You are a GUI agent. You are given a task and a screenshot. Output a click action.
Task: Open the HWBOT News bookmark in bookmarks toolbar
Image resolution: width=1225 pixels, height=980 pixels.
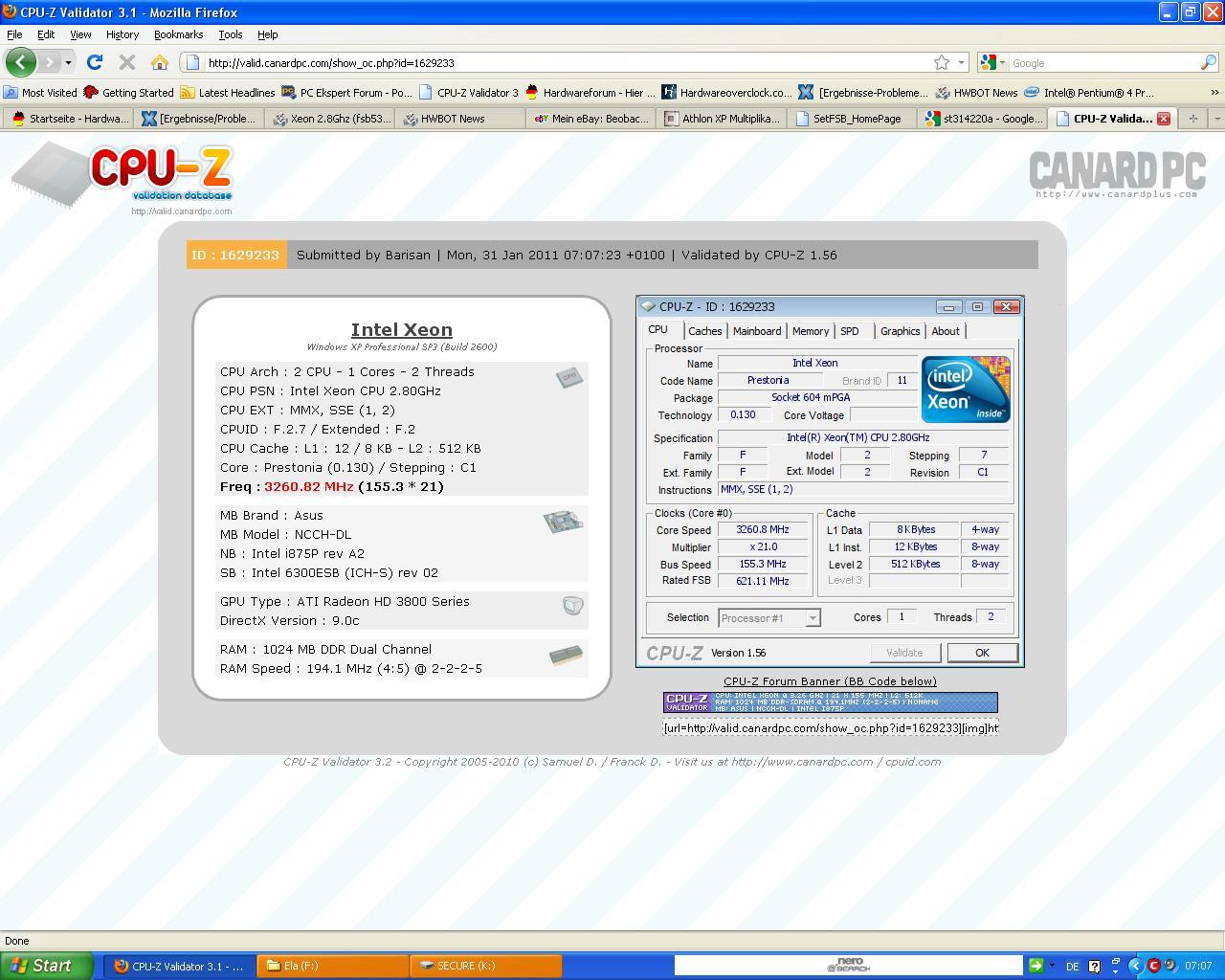point(977,93)
